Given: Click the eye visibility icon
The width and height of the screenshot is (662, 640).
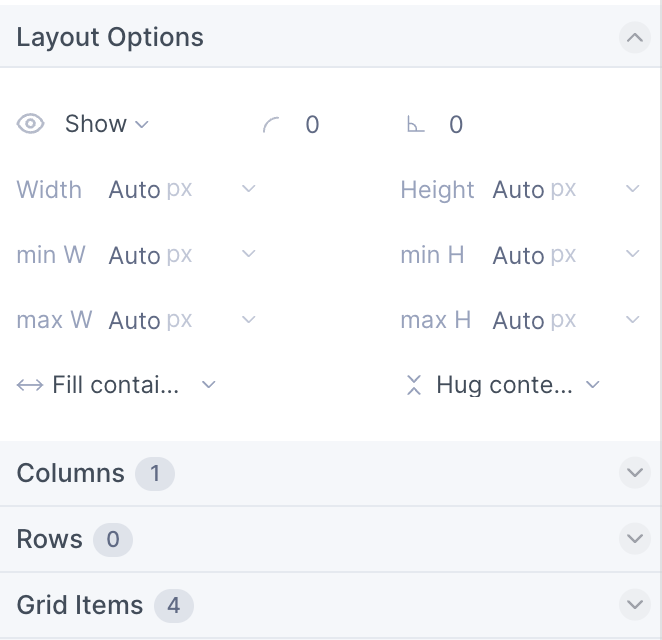Looking at the screenshot, I should point(30,124).
